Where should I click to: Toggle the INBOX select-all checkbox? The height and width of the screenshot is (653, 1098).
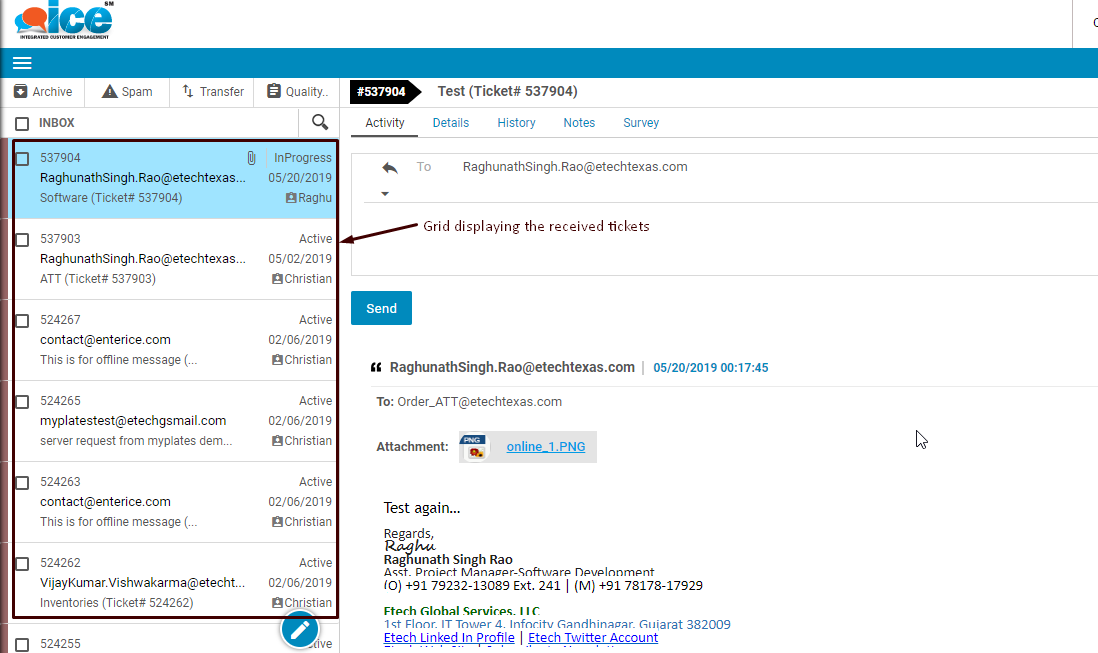coord(22,124)
